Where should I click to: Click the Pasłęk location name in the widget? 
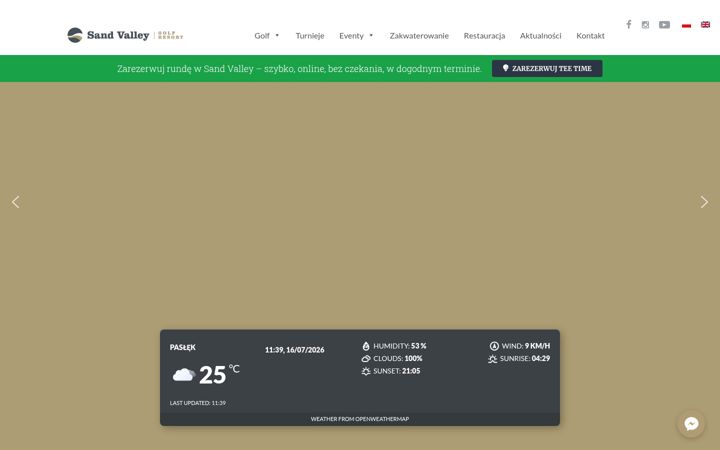pyautogui.click(x=183, y=347)
